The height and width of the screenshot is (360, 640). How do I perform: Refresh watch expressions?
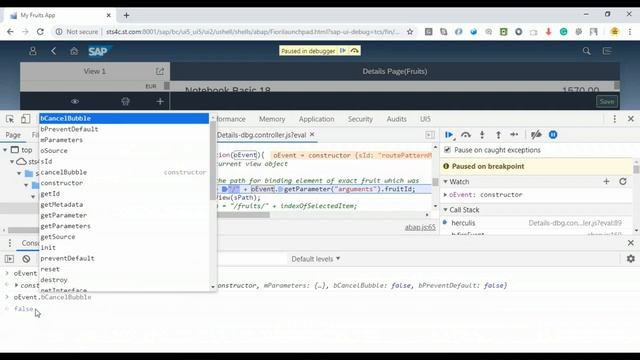(x=623, y=182)
